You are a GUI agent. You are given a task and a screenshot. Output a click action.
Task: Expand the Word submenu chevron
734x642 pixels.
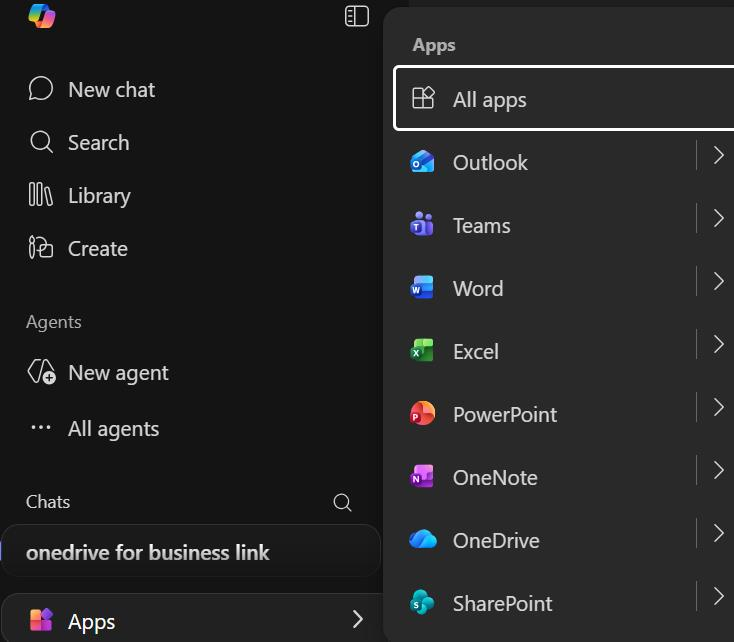(x=719, y=281)
